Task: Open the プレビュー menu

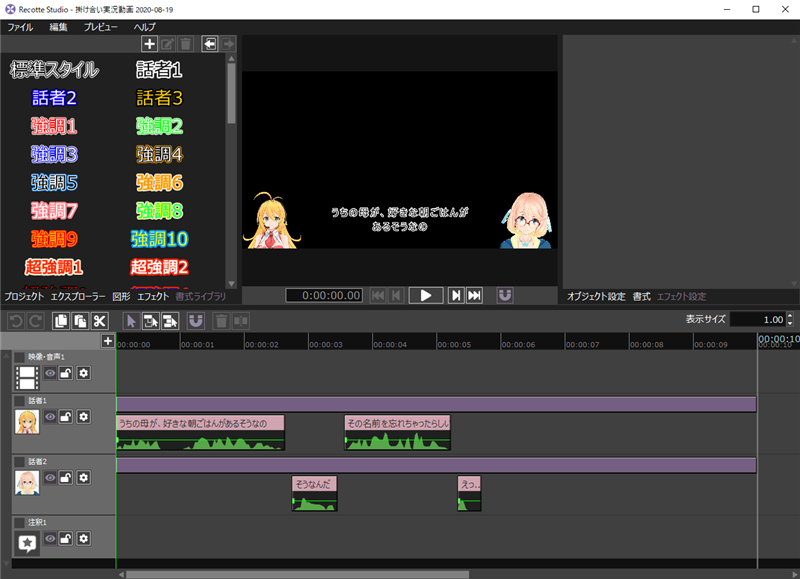Action: pyautogui.click(x=101, y=27)
